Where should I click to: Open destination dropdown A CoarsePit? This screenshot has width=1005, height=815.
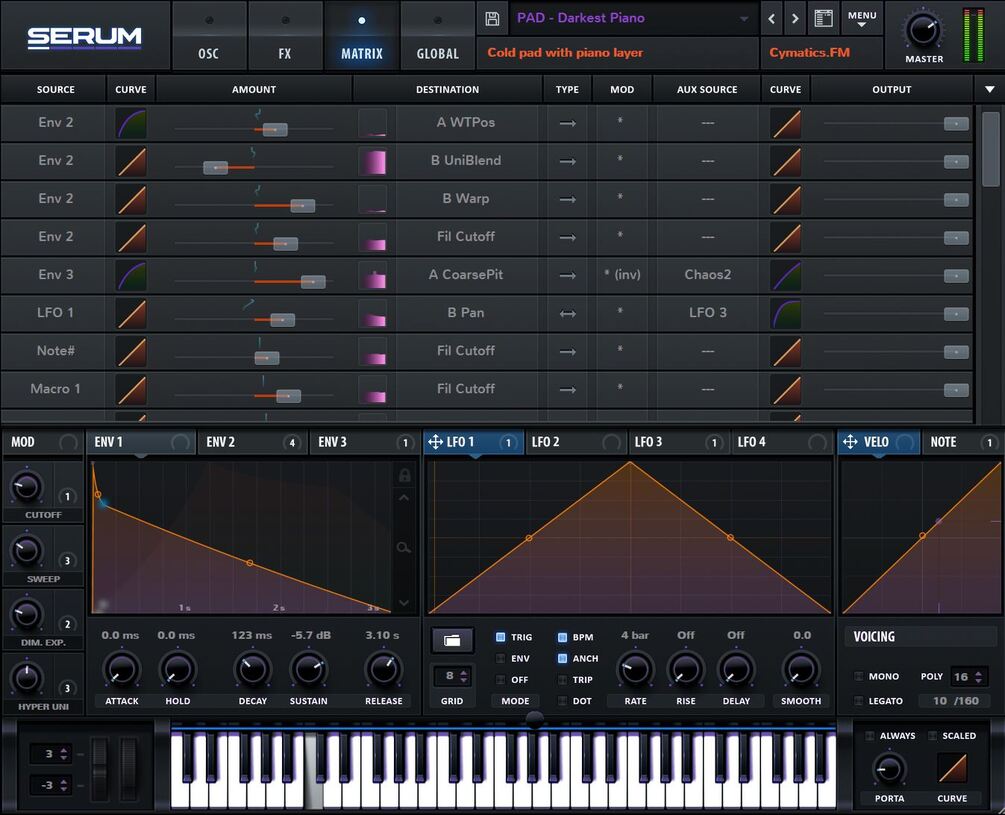pyautogui.click(x=466, y=275)
